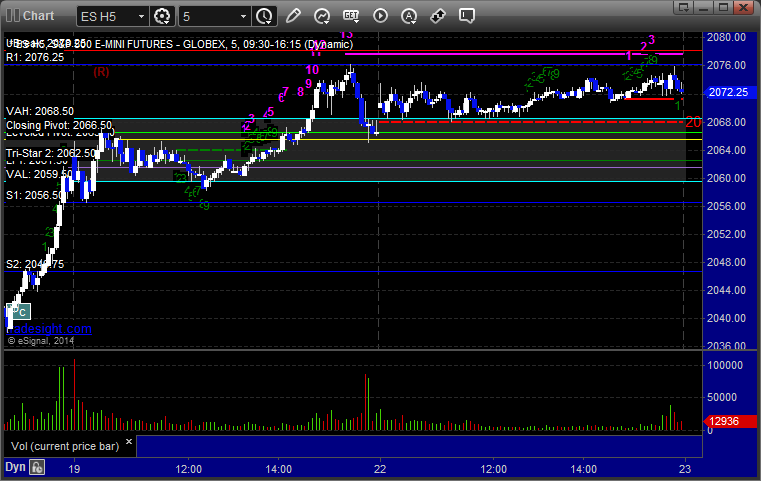Select the pencil drawing tool
The width and height of the screenshot is (761, 481).
(x=292, y=16)
